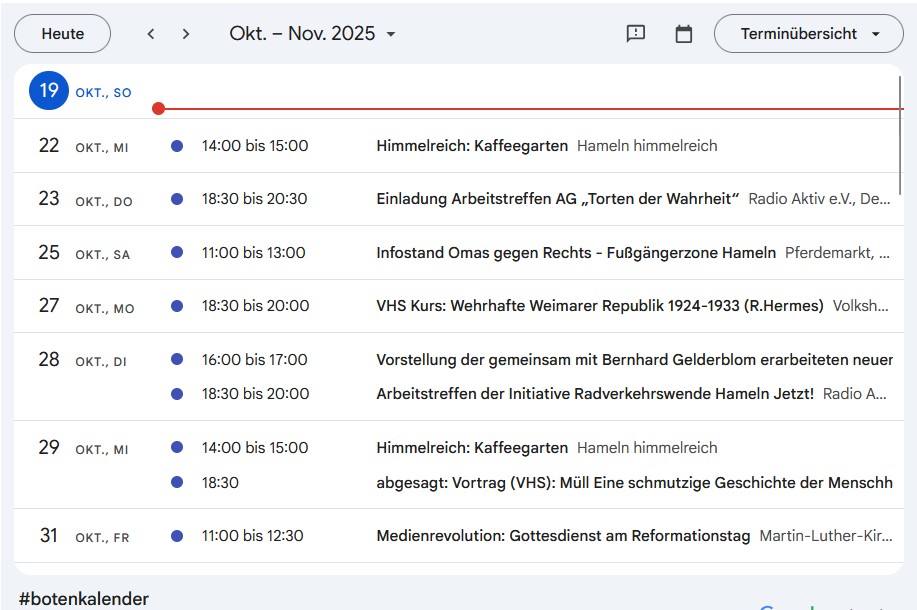Open the cancelled Vortrag (VHS) Müll event

(633, 483)
